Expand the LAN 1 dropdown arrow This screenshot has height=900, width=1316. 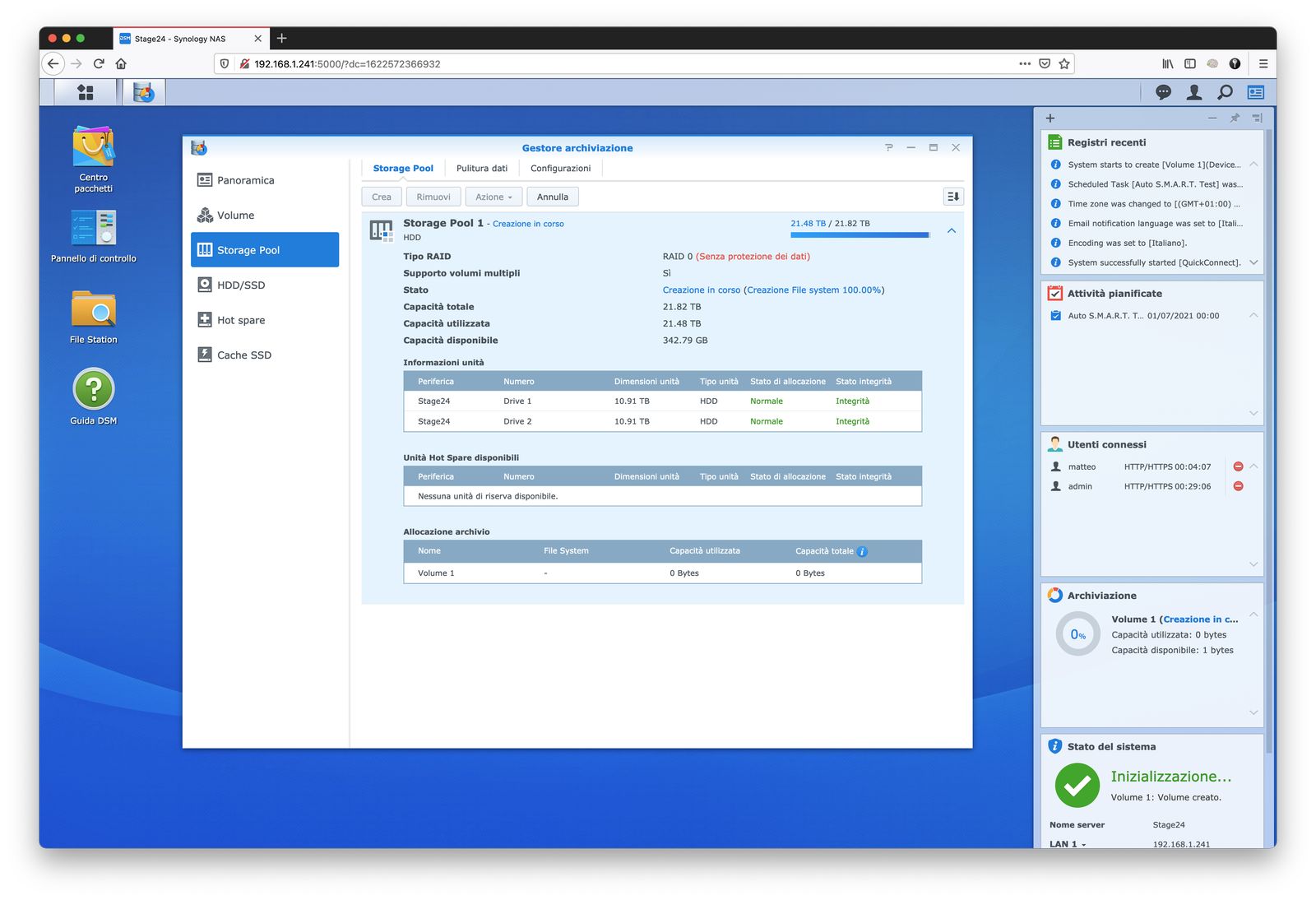click(1083, 844)
